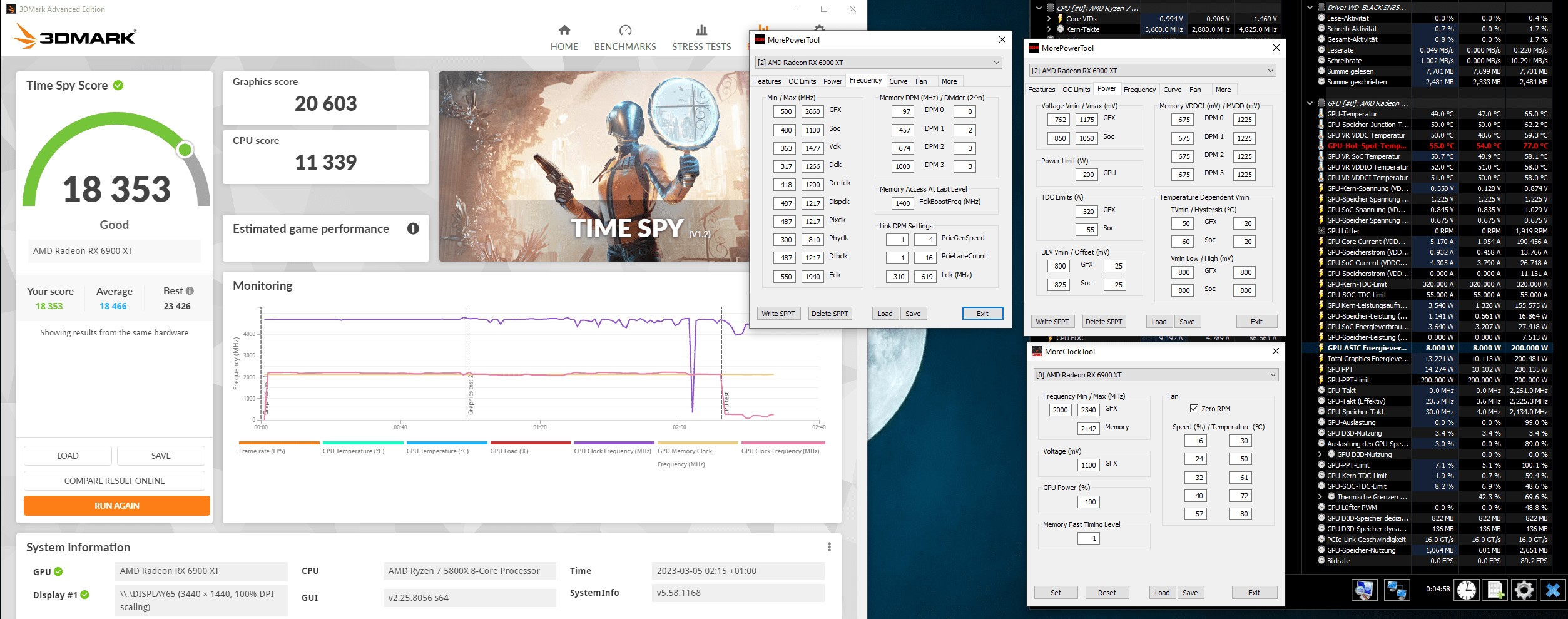Open Fan tab in right MorePowerTool
1568x619 pixels.
(x=1195, y=90)
